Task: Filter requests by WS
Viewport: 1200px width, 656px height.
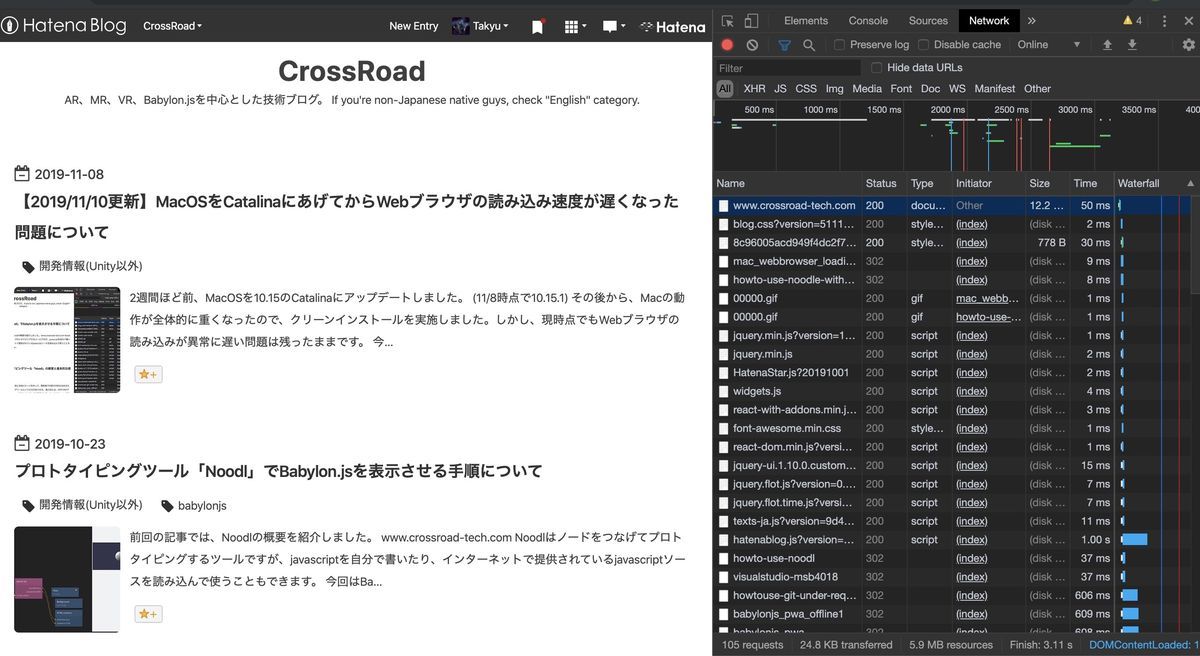Action: [957, 89]
